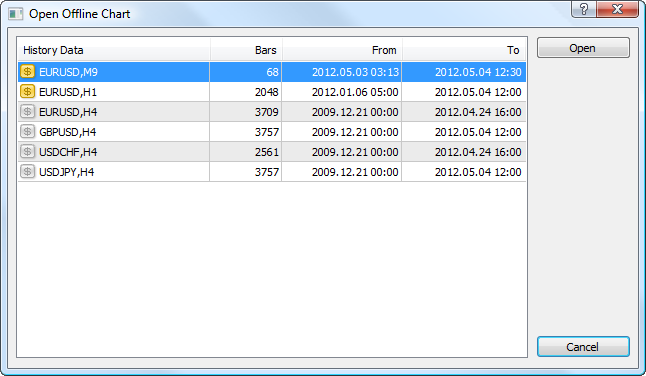Select the EURUSD,M9 row label
This screenshot has height=376, width=646.
[x=68, y=72]
